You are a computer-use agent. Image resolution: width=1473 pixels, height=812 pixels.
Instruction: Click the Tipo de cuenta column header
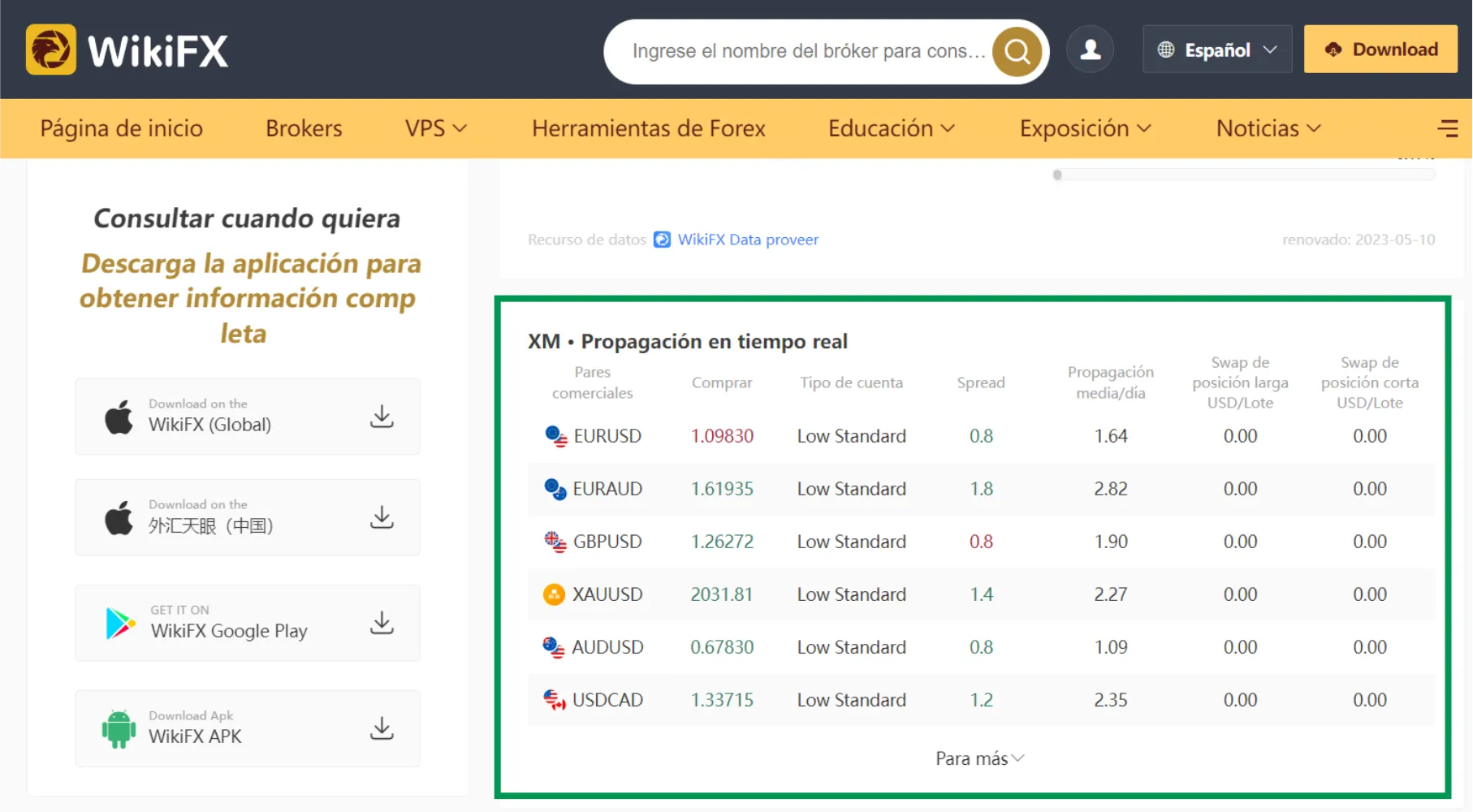click(x=851, y=382)
